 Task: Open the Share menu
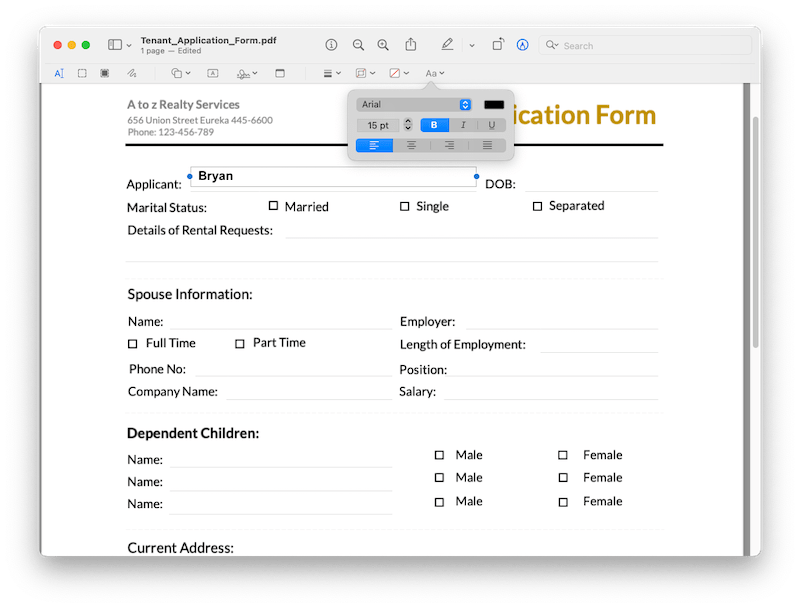pos(411,44)
